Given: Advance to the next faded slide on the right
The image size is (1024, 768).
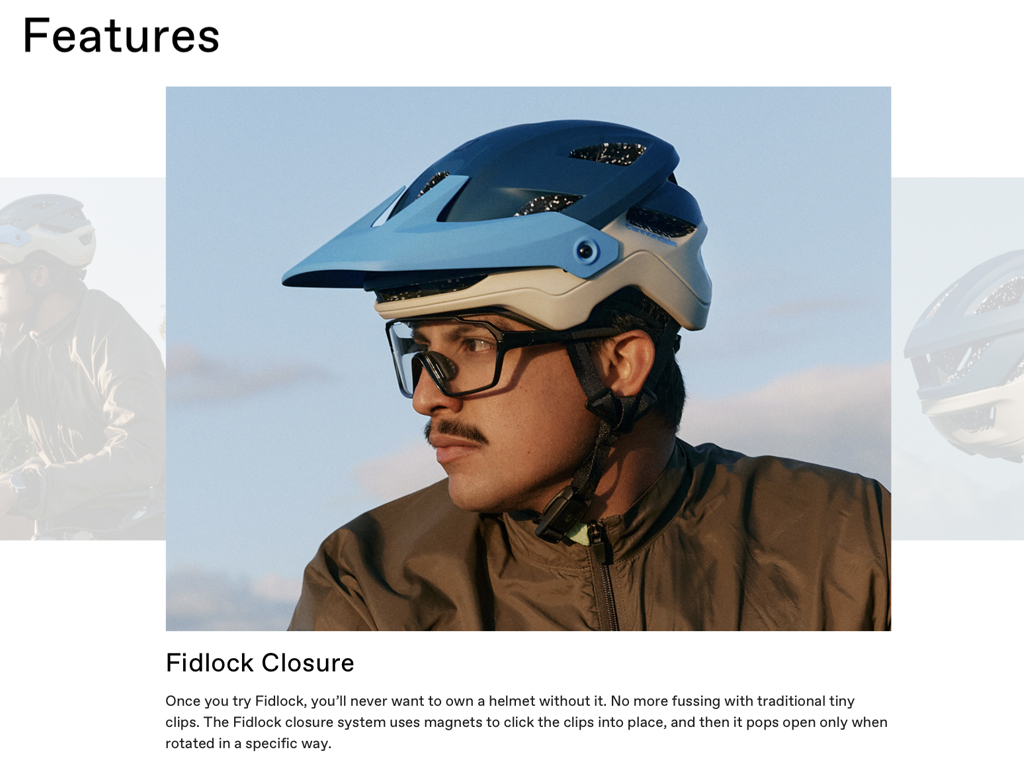Looking at the screenshot, I should pos(957,358).
